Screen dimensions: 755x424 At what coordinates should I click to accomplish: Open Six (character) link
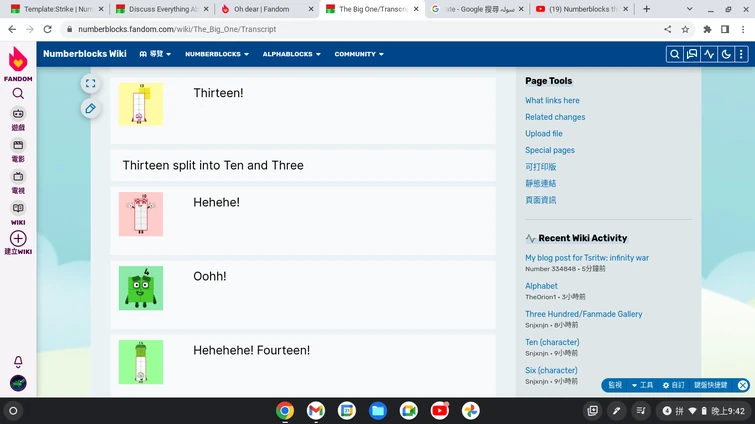click(x=551, y=371)
